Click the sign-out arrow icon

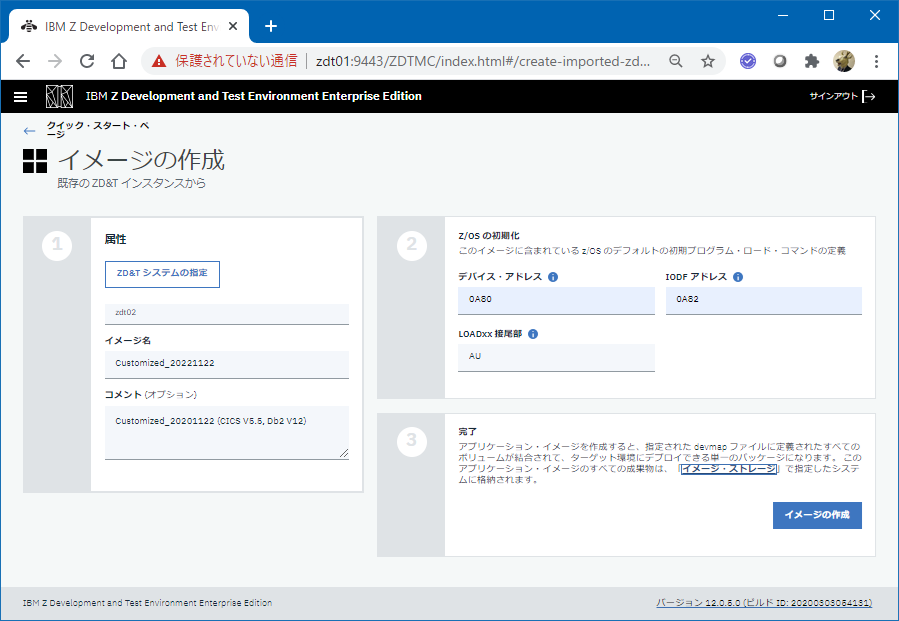(869, 96)
